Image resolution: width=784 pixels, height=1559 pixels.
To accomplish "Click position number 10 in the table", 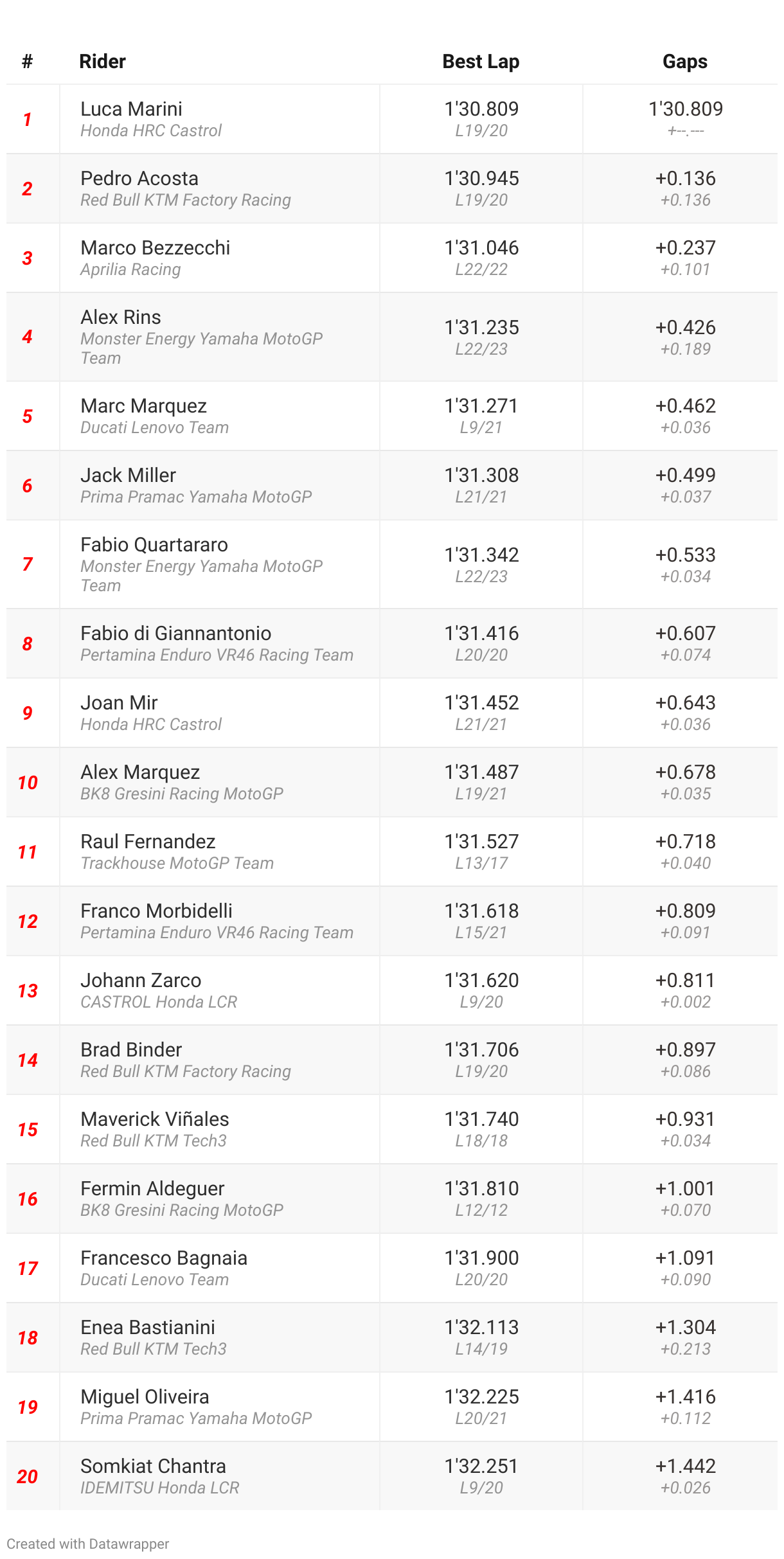I will (x=28, y=783).
